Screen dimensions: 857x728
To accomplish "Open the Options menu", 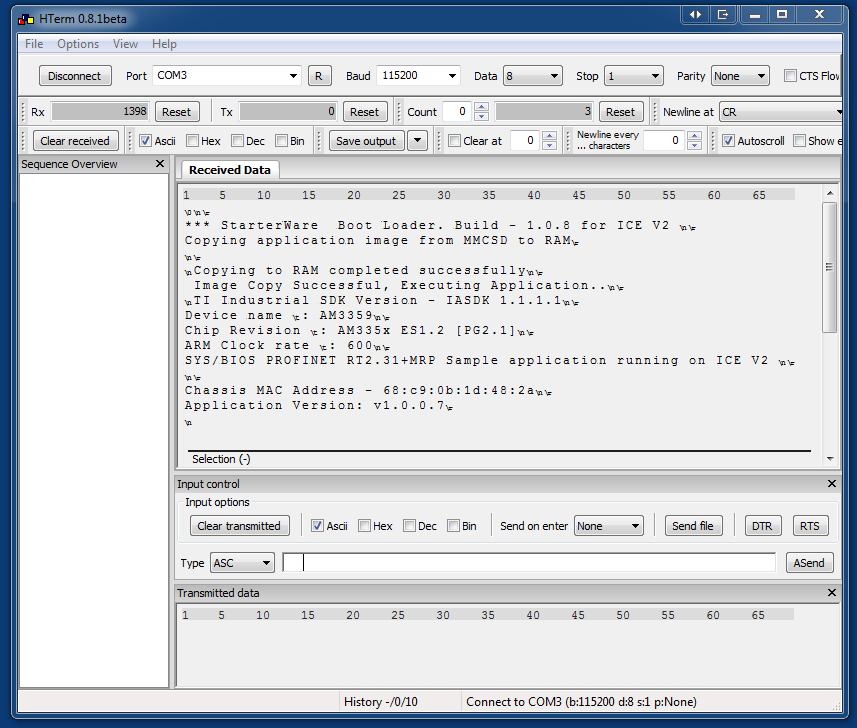I will 77,44.
